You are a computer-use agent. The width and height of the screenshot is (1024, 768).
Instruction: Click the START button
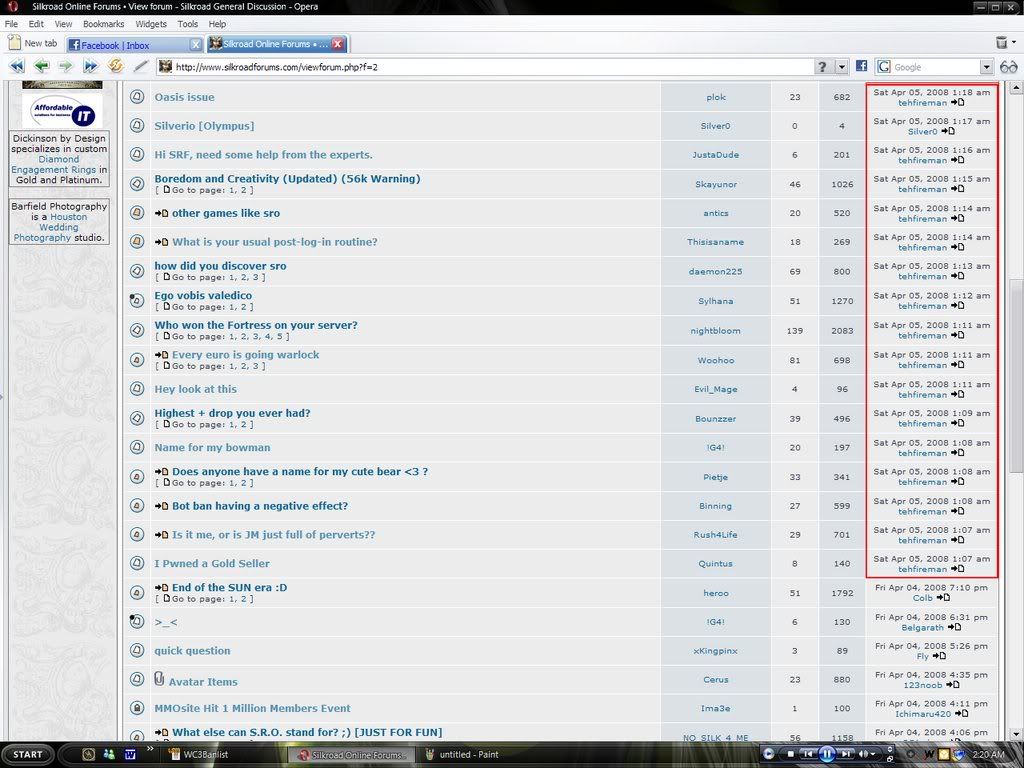[x=28, y=754]
